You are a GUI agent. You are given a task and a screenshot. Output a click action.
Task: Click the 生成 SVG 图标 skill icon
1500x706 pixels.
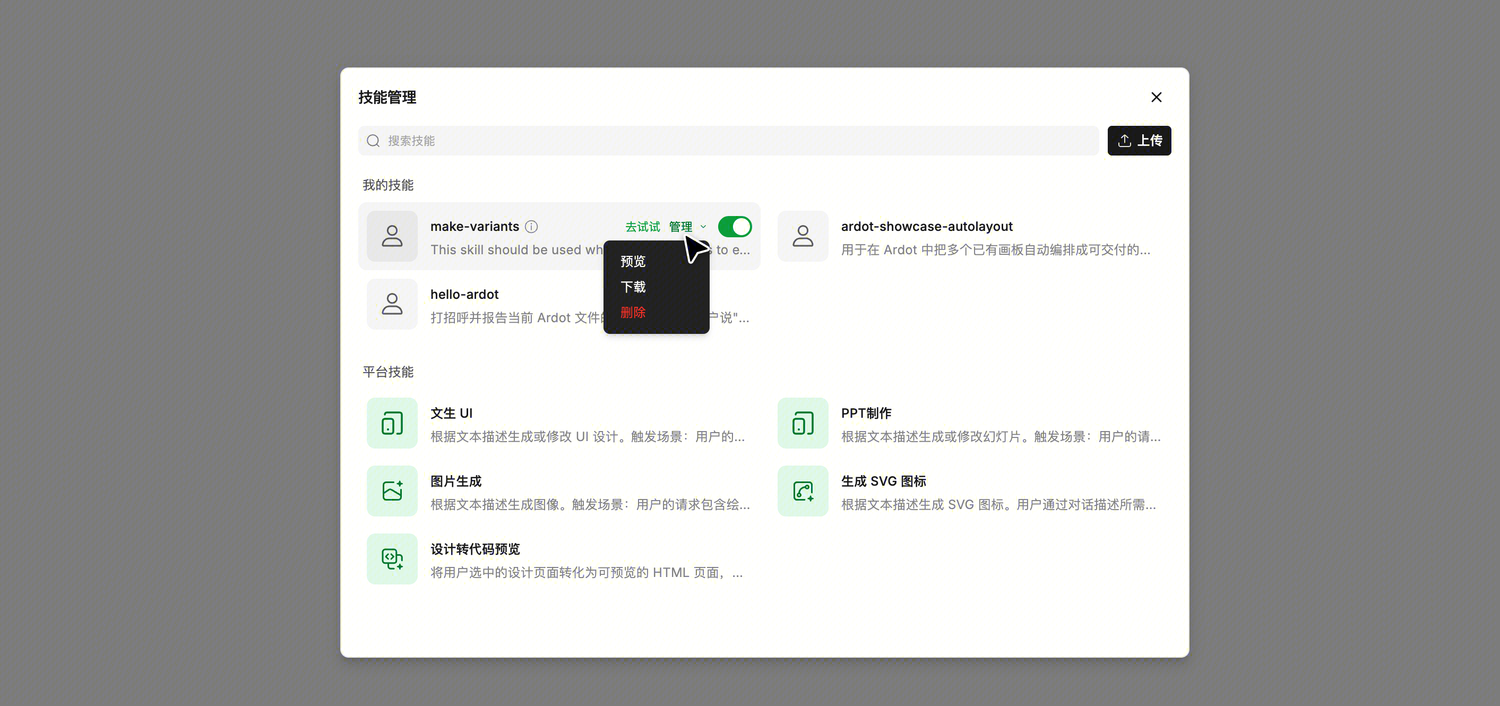coord(803,491)
